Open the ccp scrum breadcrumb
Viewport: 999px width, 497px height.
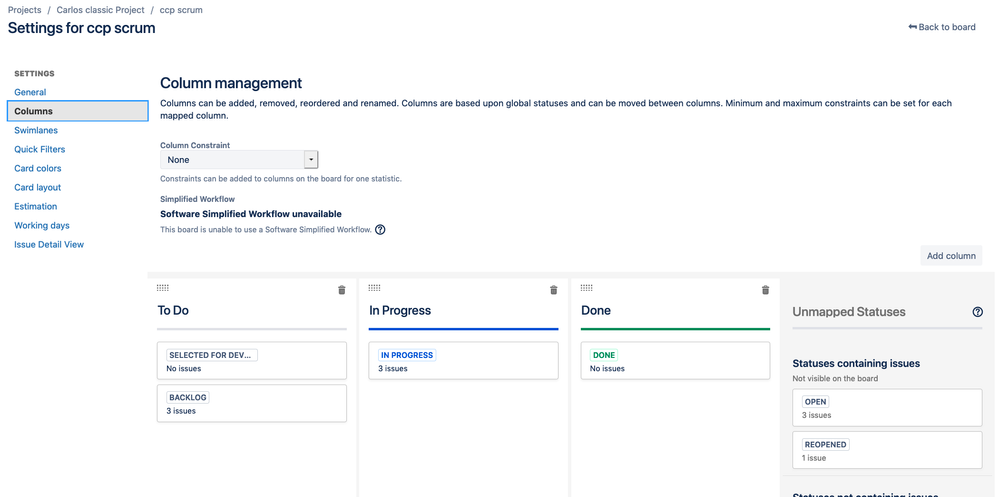point(182,10)
